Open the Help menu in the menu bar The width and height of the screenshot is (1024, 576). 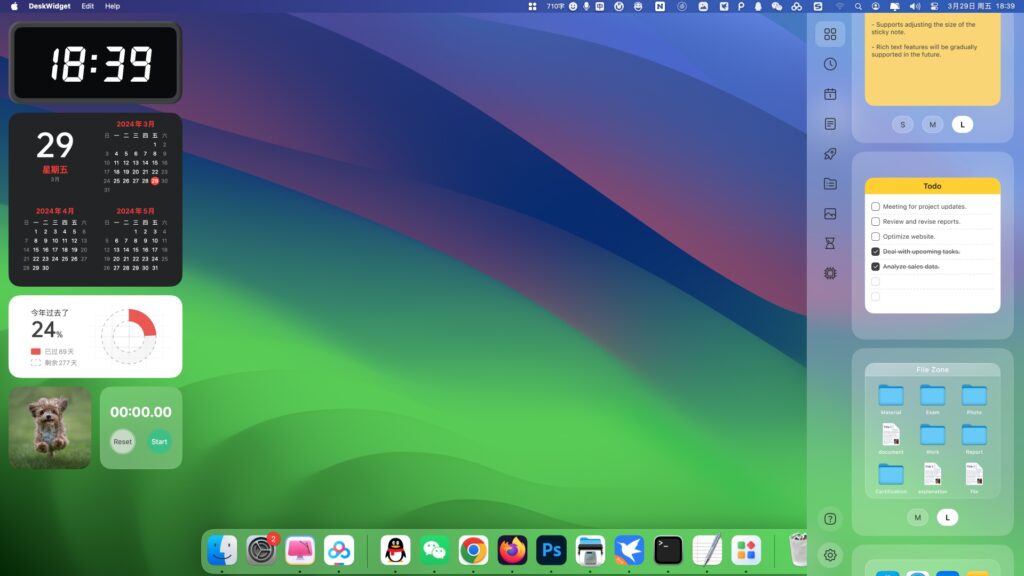point(112,6)
